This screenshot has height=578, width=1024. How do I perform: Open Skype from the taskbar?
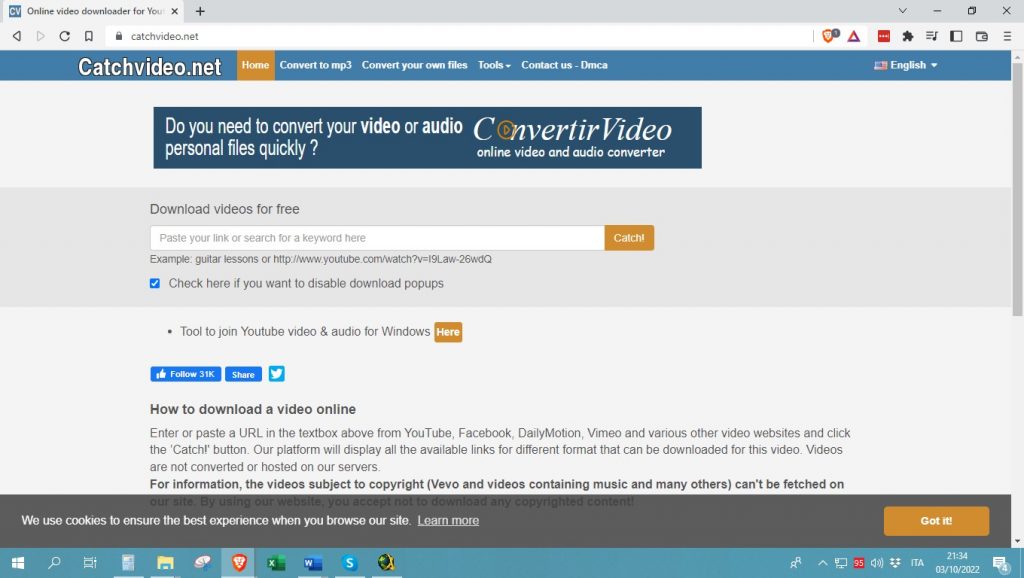[x=349, y=562]
